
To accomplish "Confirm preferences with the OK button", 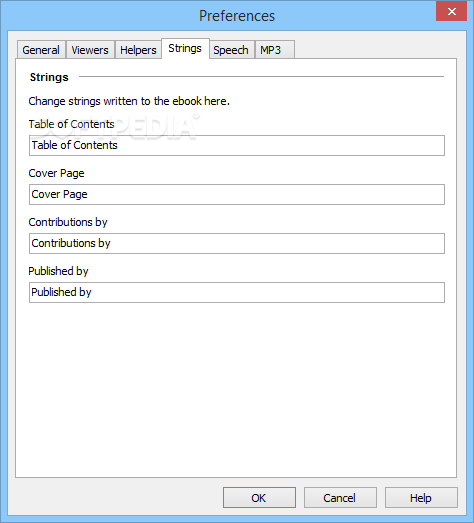I will click(x=259, y=498).
